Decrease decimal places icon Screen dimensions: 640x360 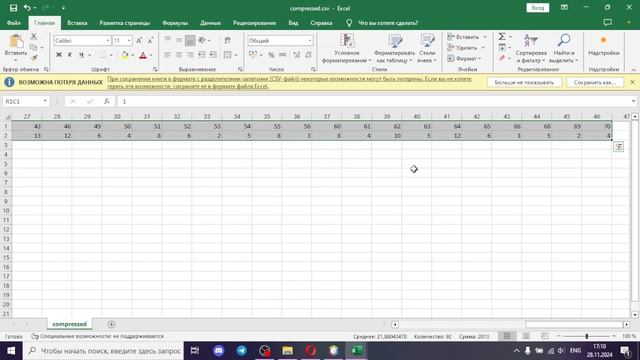pyautogui.click(x=308, y=55)
